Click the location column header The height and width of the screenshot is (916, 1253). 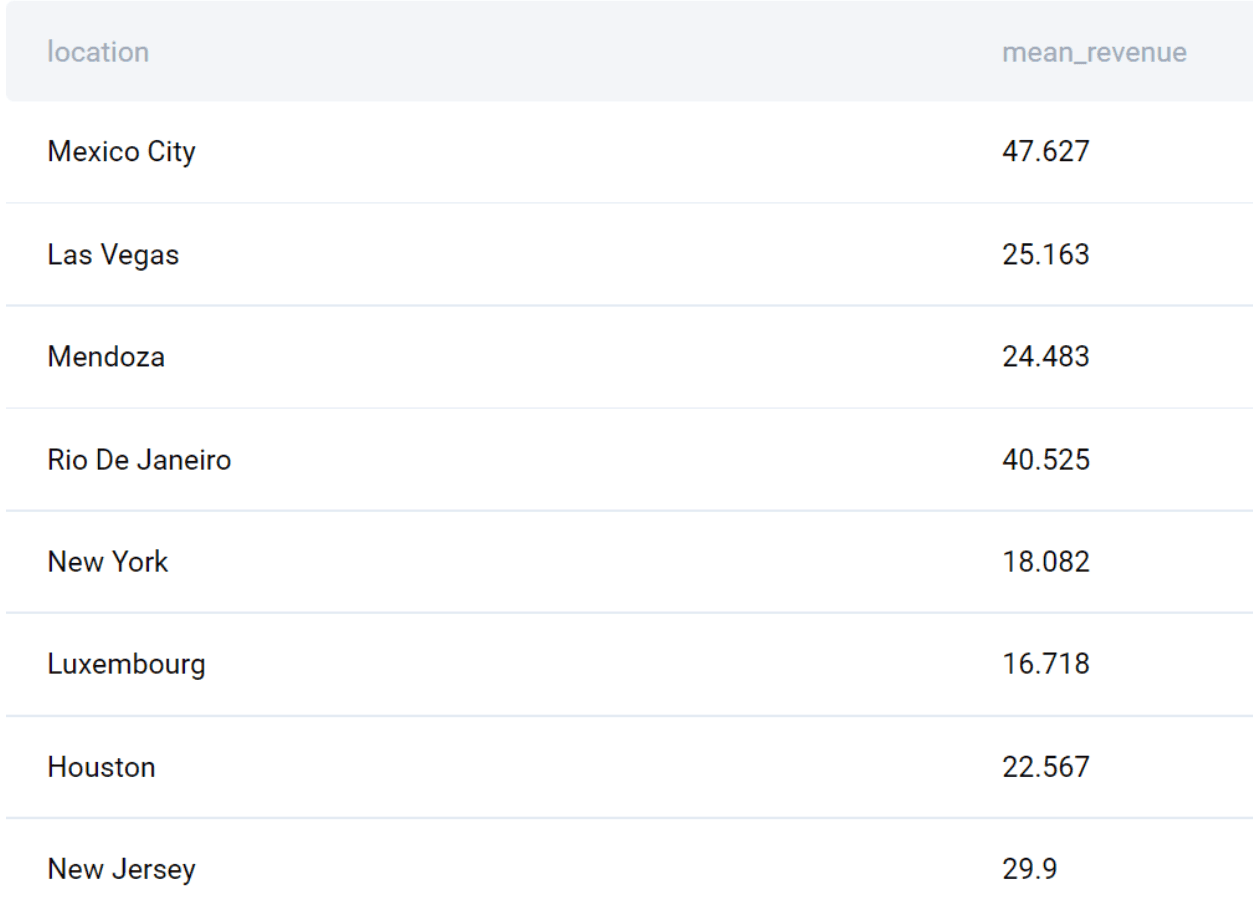98,52
